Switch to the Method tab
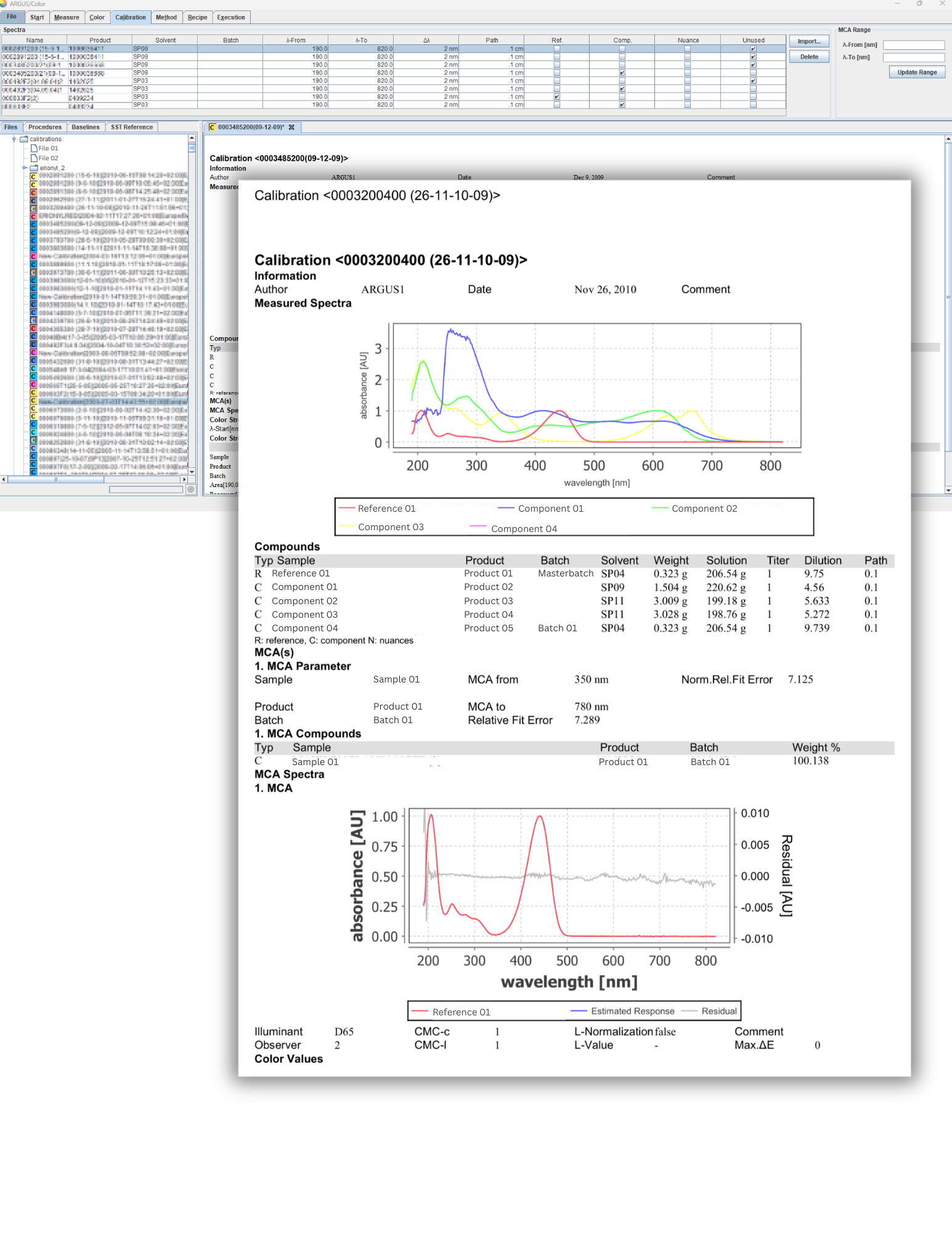Image resolution: width=952 pixels, height=1233 pixels. [x=166, y=17]
